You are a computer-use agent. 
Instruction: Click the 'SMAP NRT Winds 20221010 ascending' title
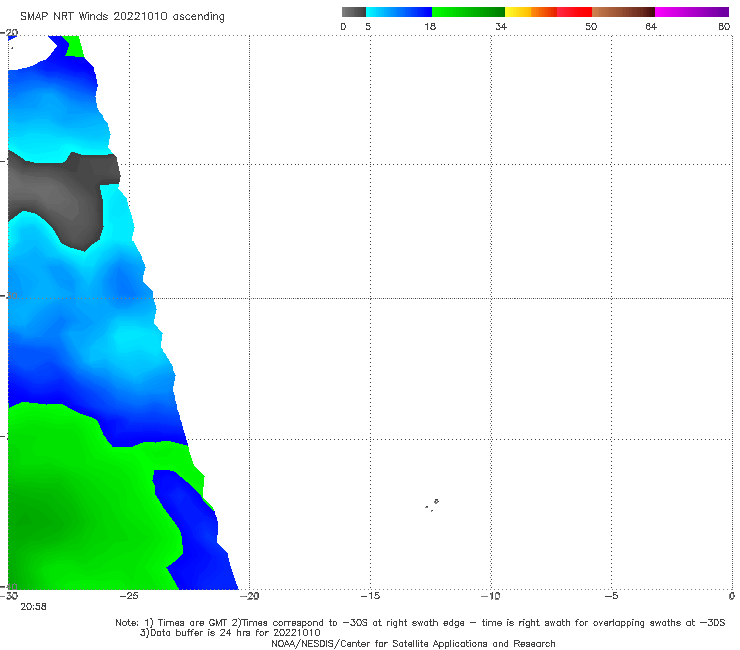coord(122,17)
